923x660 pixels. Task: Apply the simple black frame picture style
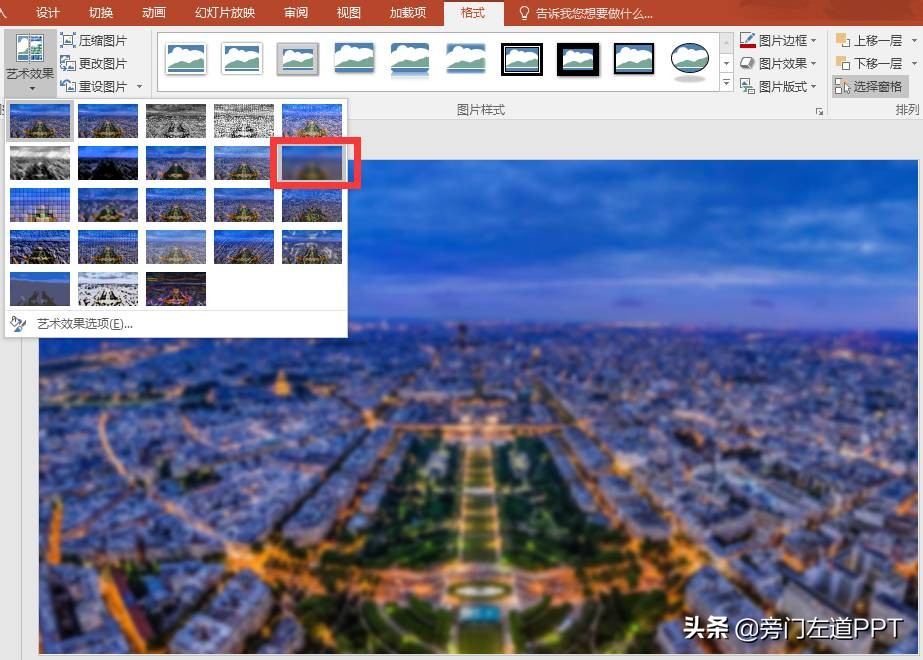click(633, 59)
